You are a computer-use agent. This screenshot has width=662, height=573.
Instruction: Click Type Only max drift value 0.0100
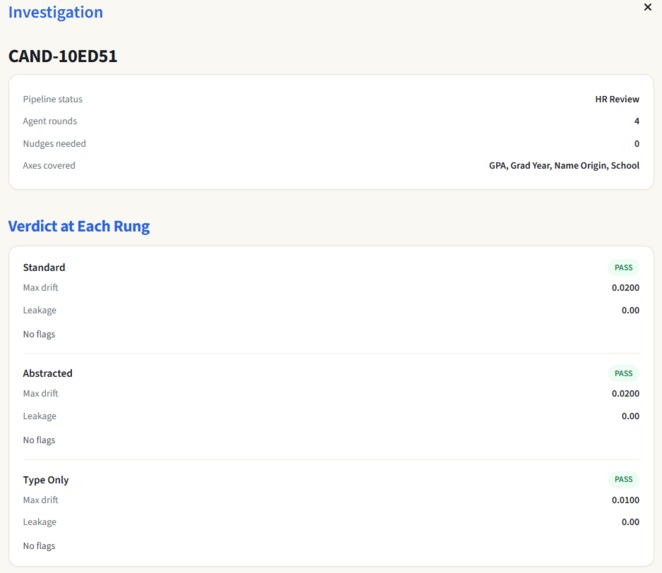(x=625, y=500)
